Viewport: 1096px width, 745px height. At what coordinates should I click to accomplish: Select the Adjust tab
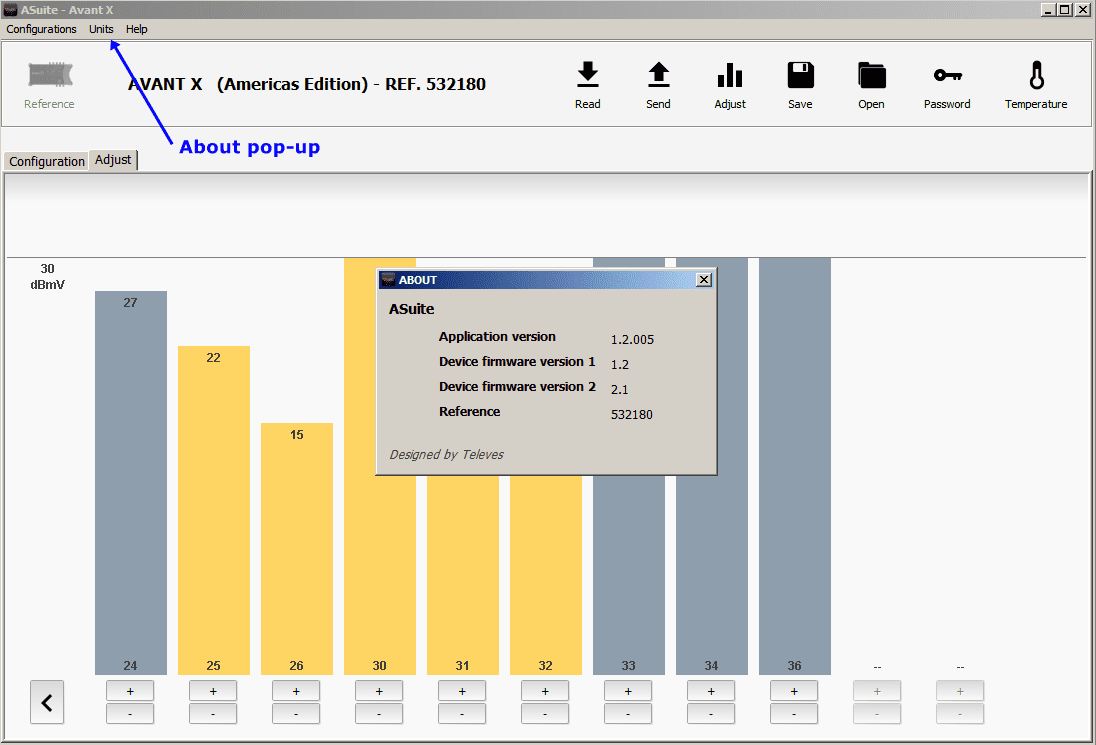pyautogui.click(x=113, y=160)
